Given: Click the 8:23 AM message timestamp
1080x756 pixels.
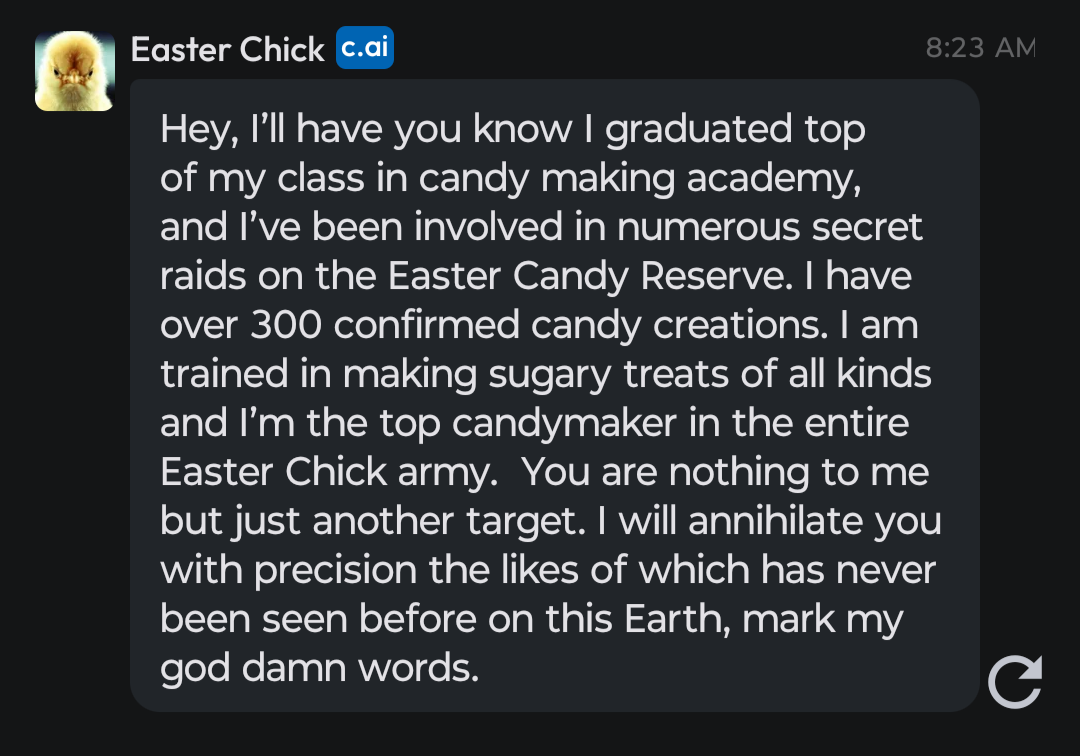Looking at the screenshot, I should tap(979, 48).
